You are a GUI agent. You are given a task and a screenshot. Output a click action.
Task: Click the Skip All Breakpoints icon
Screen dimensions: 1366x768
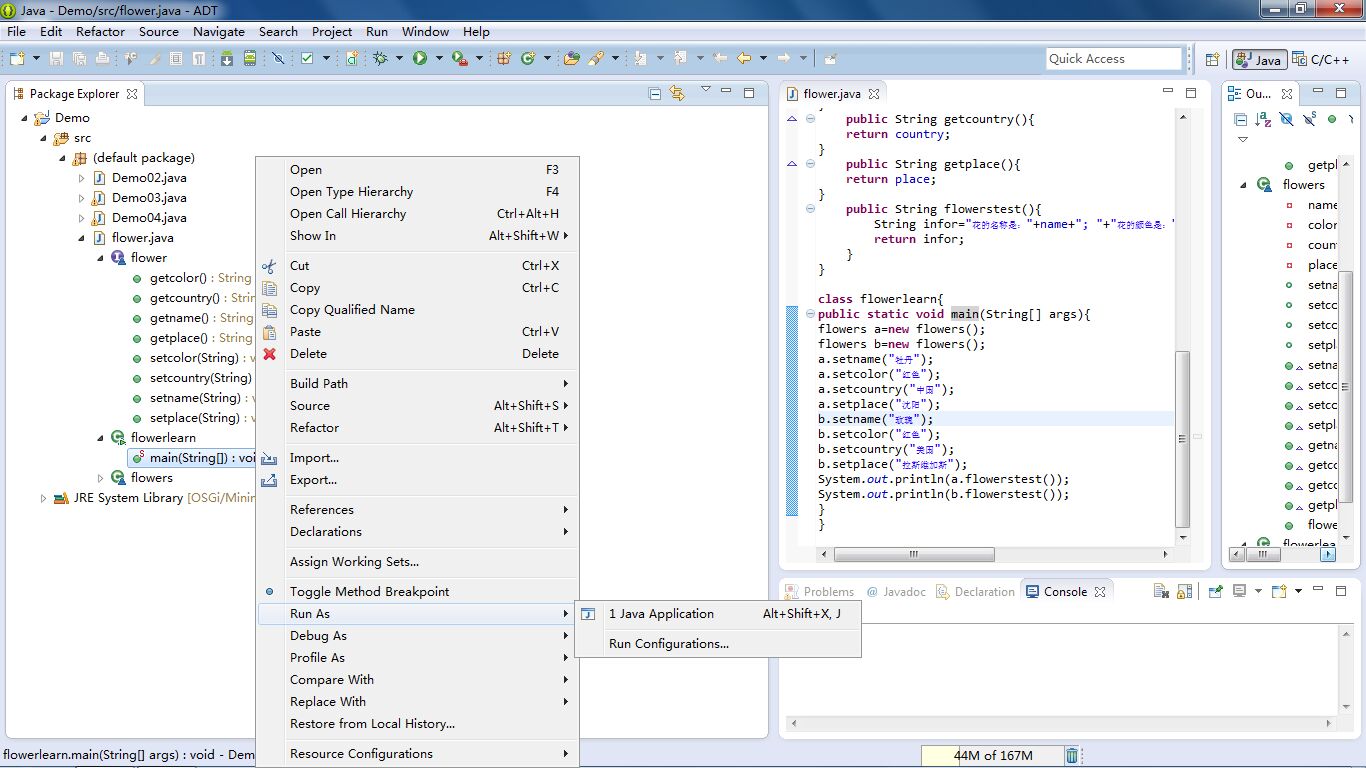[279, 59]
